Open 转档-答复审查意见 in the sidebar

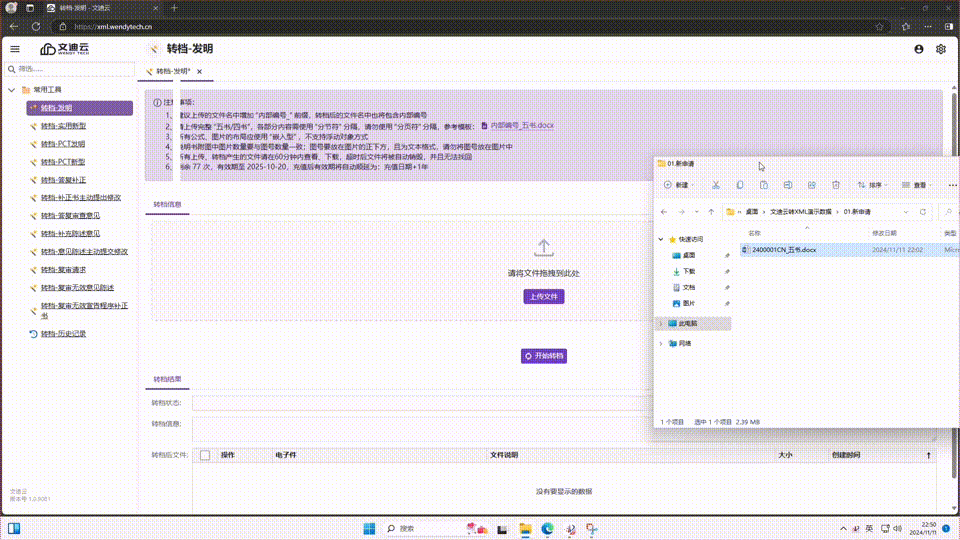tap(70, 216)
